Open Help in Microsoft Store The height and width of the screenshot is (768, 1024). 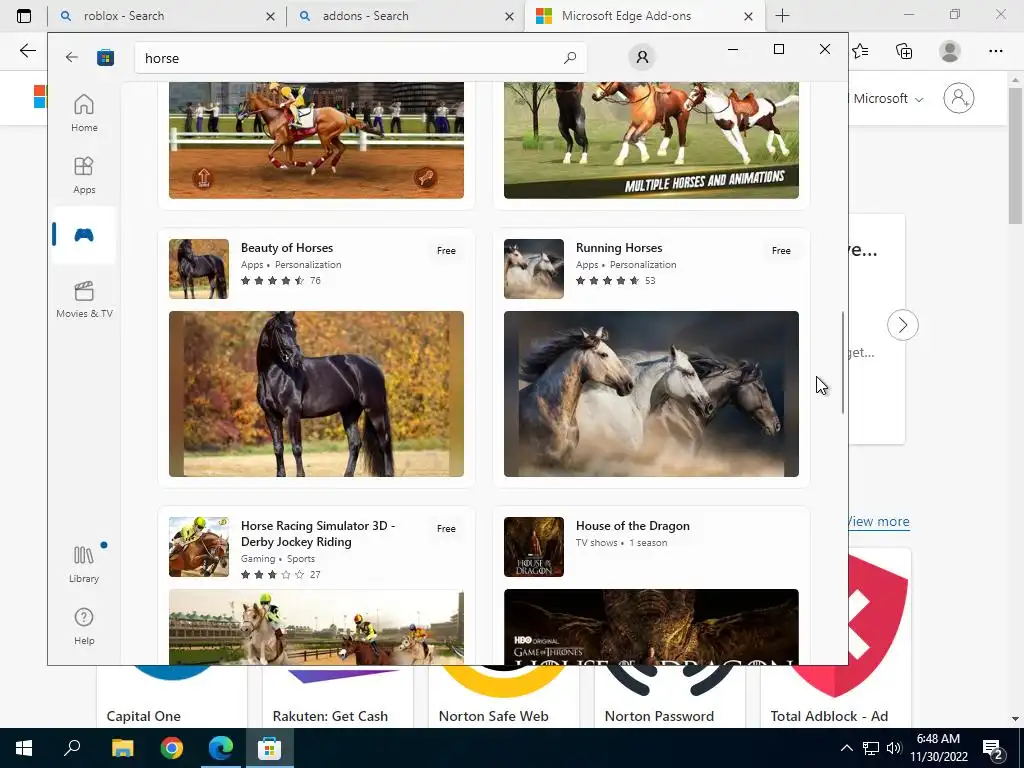coord(84,626)
